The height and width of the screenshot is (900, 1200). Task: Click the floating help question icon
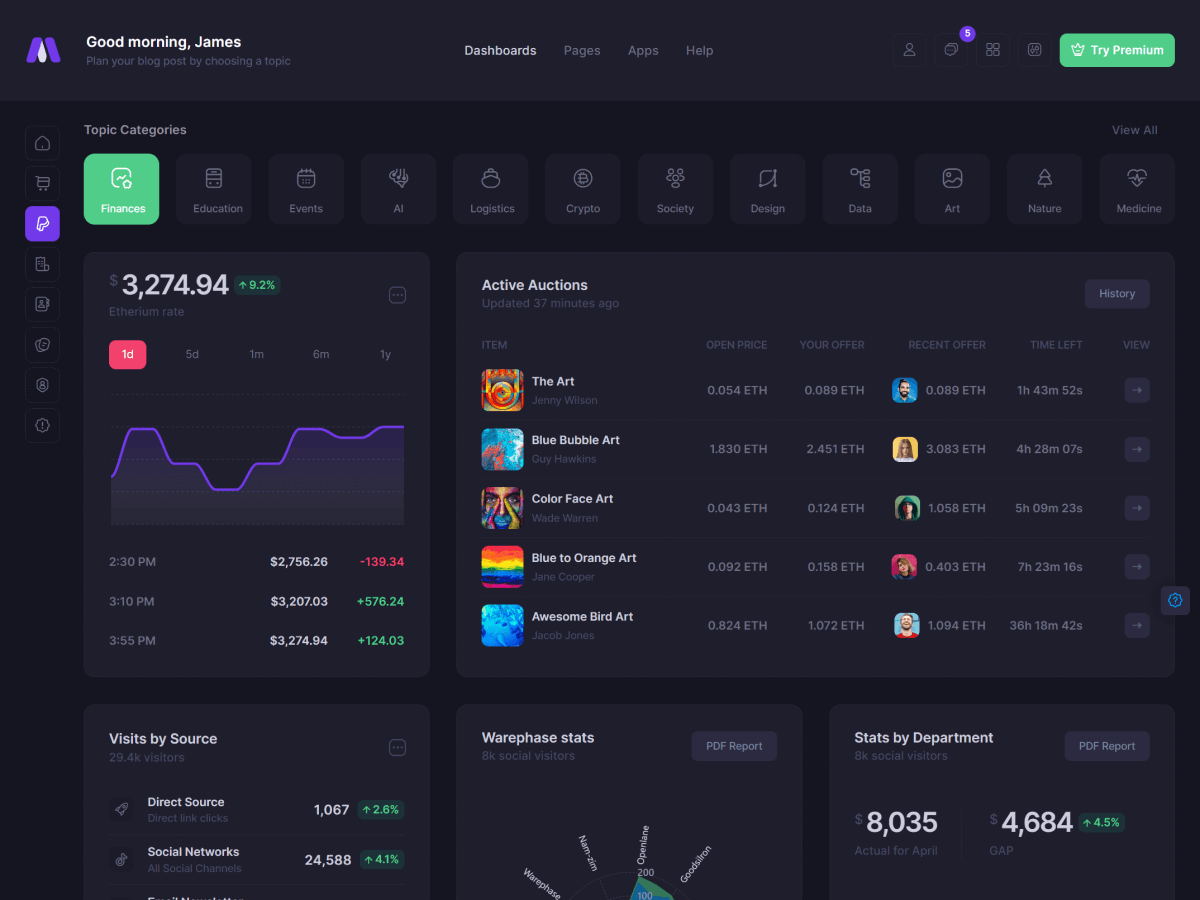(1175, 600)
